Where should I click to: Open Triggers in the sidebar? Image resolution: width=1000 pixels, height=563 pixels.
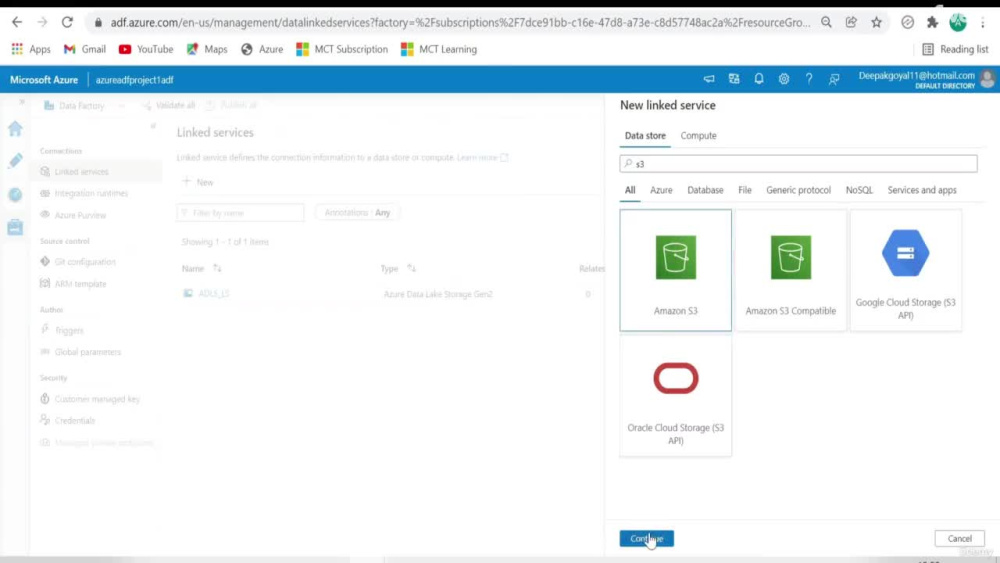pos(69,330)
